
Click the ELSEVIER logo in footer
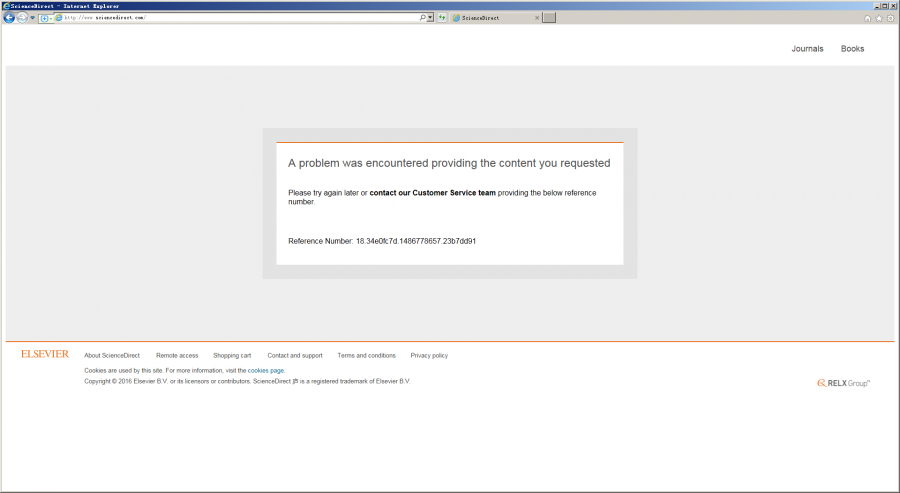point(45,354)
